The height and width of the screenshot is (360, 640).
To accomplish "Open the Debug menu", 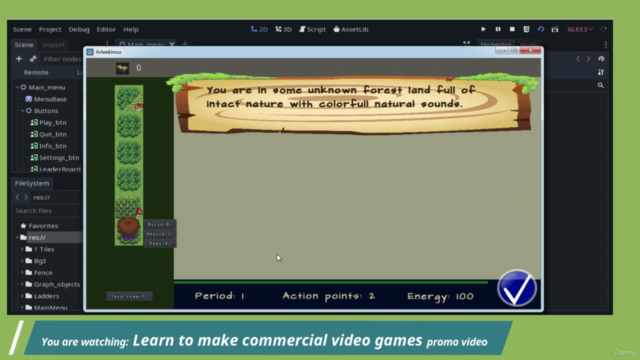I will point(79,29).
